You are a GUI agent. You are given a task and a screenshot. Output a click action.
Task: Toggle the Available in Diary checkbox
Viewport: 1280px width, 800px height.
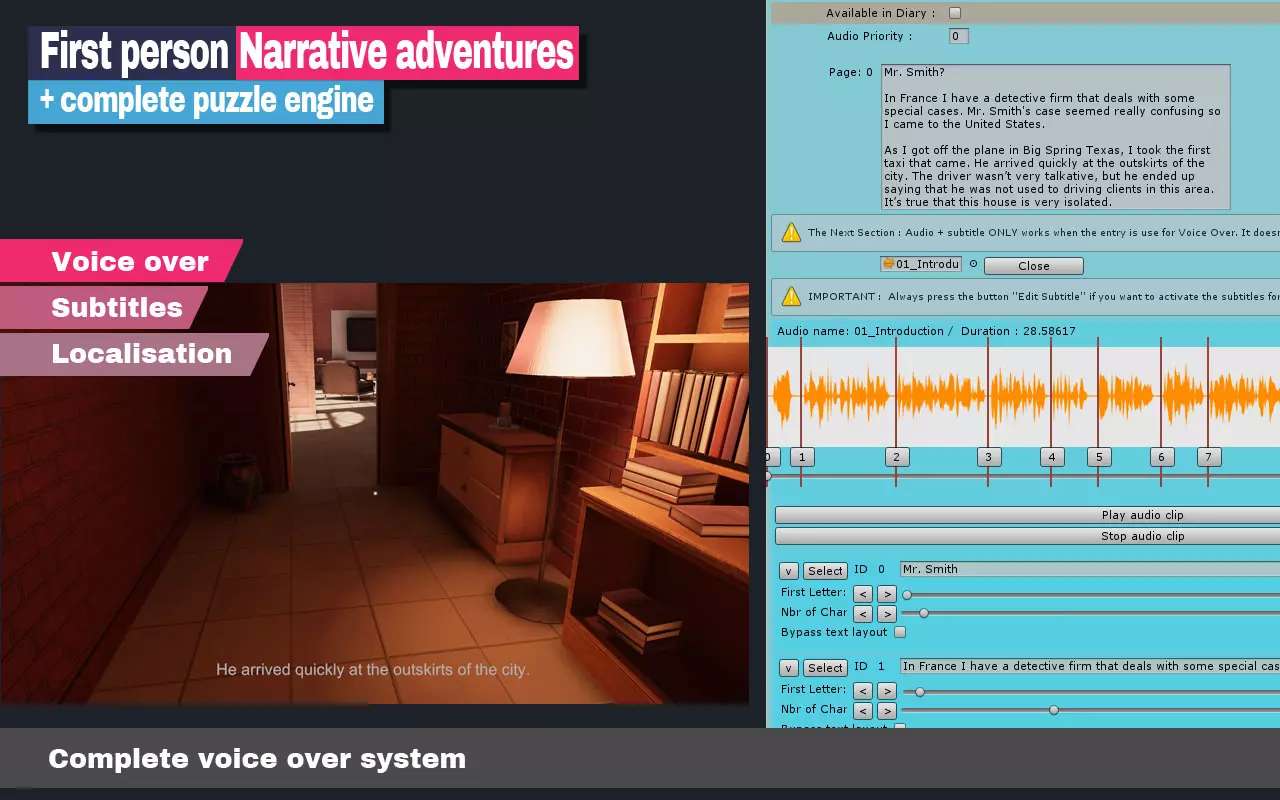pos(954,13)
